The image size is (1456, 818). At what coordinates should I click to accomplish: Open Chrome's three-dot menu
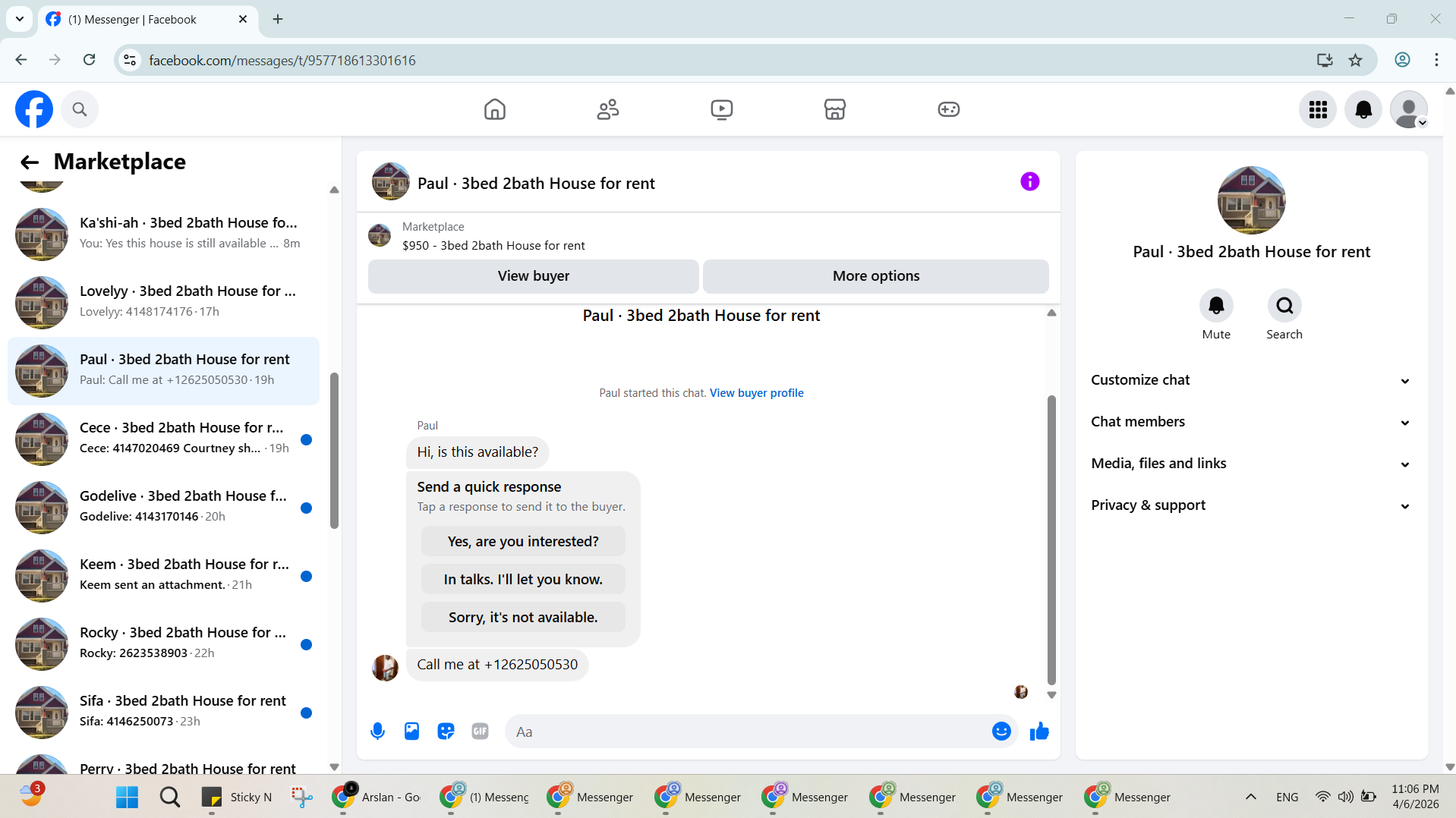[x=1436, y=60]
